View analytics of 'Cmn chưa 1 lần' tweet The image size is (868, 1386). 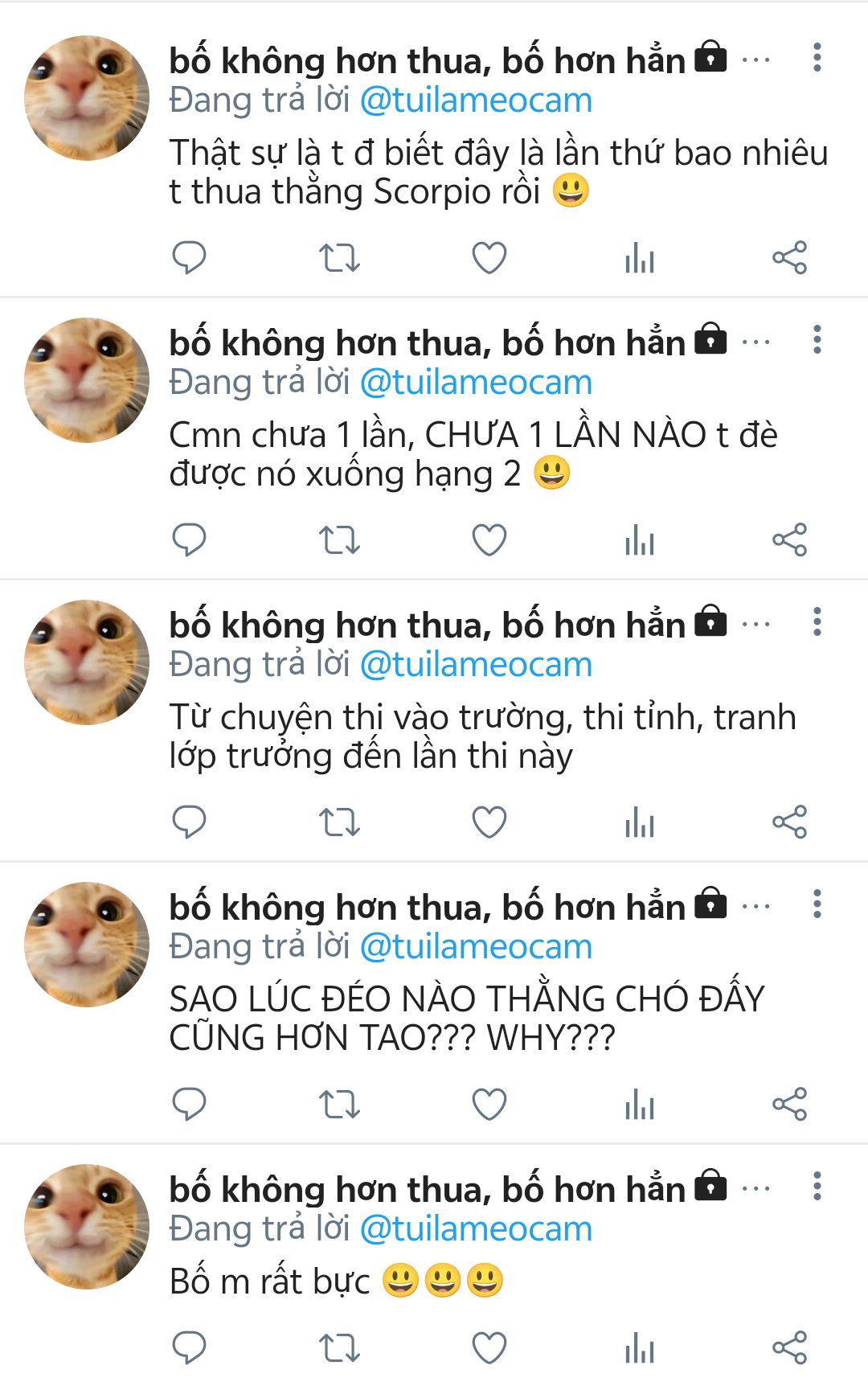click(640, 540)
